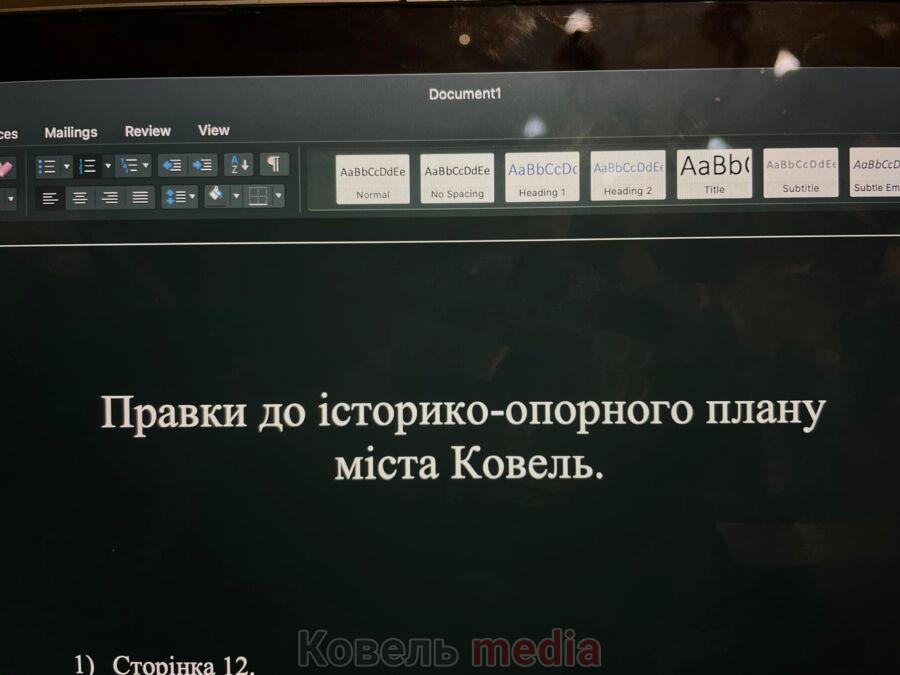This screenshot has width=900, height=675.
Task: Sort text A to Z
Action: [239, 165]
